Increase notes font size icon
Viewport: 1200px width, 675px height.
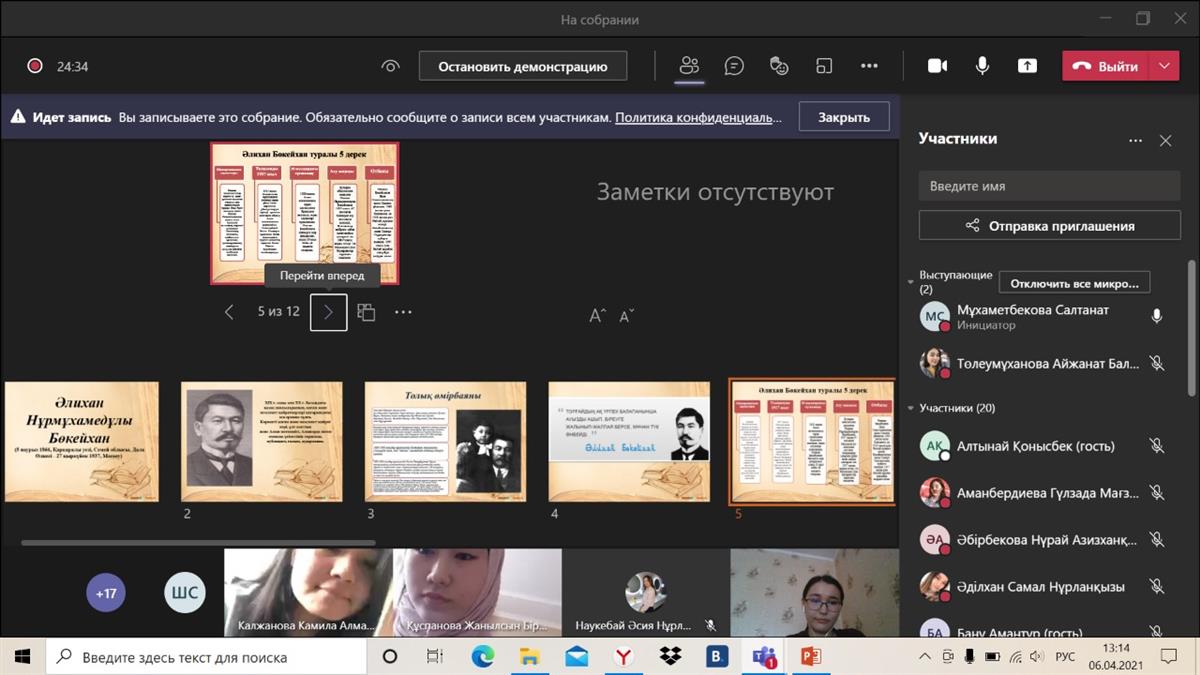[597, 316]
